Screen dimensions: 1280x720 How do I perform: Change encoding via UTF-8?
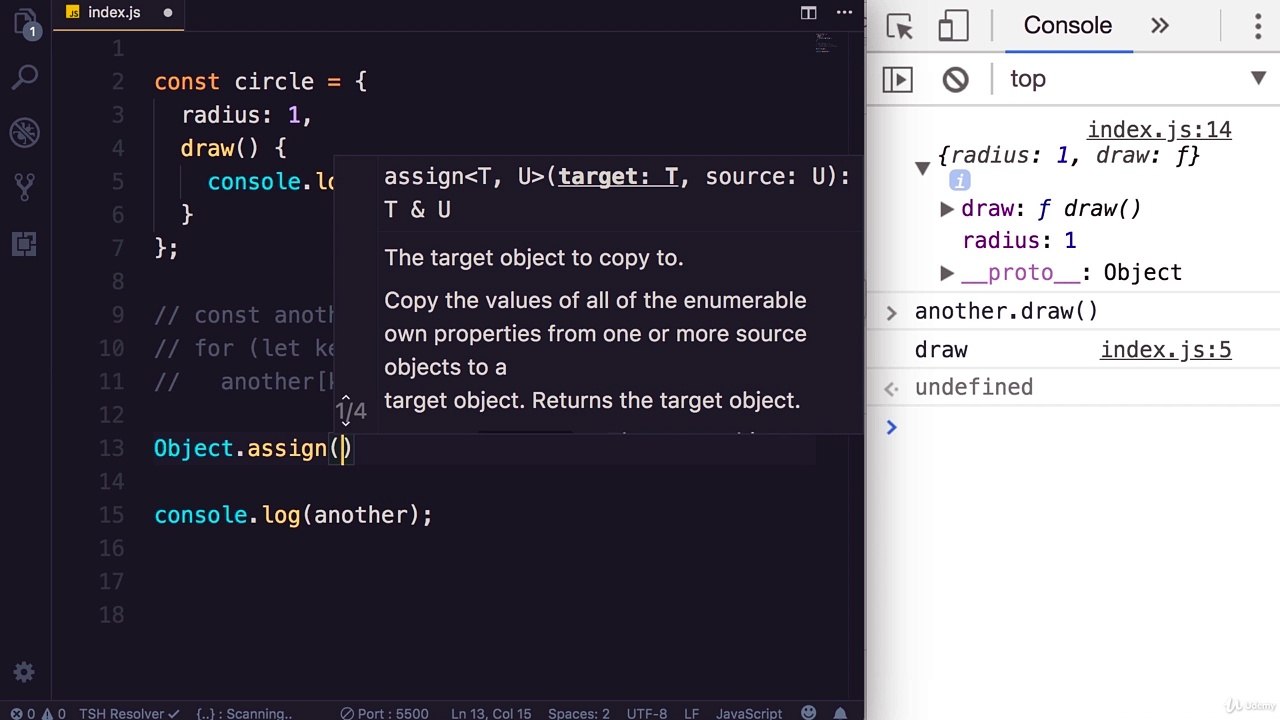click(x=646, y=713)
